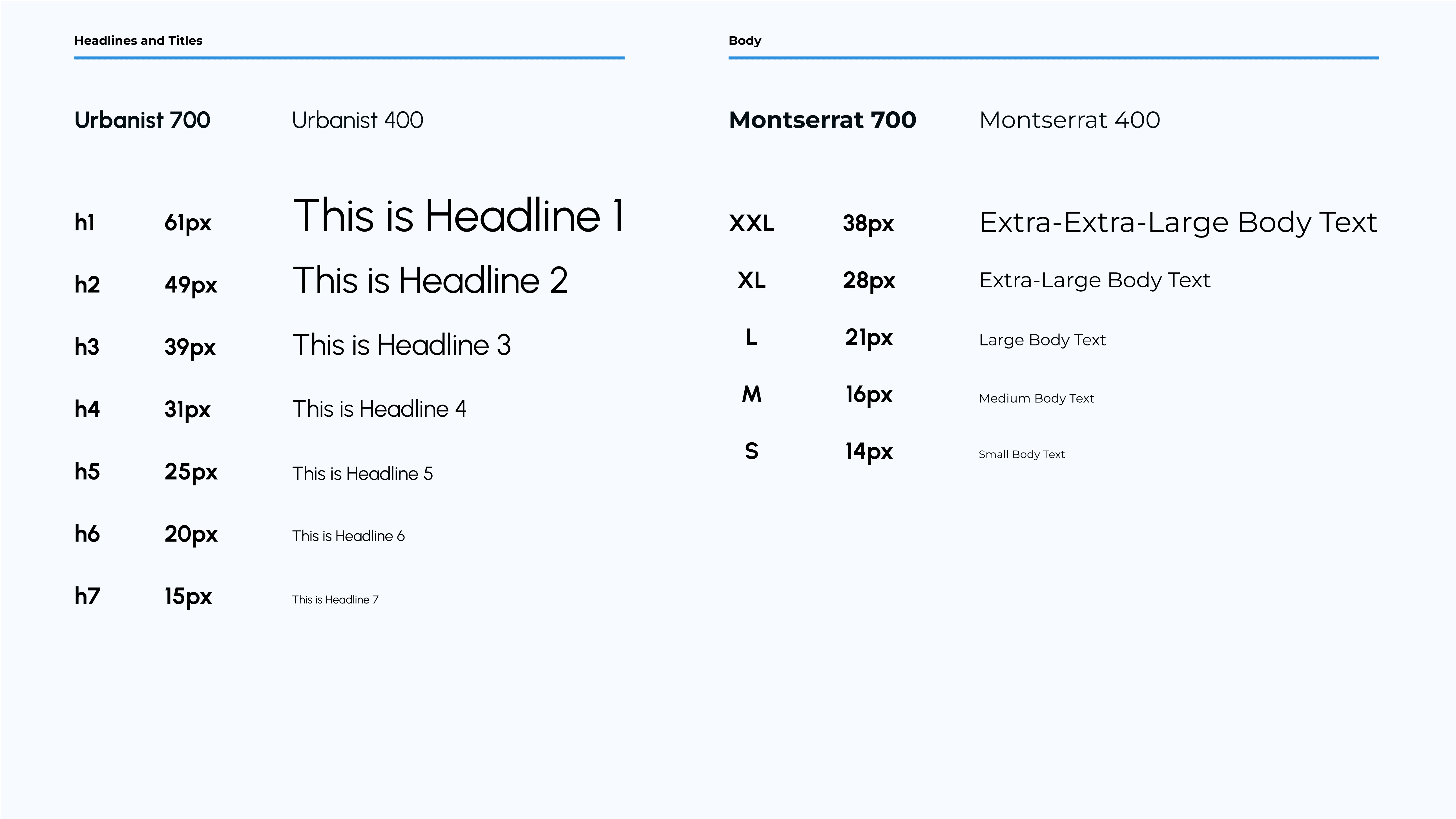The width and height of the screenshot is (1456, 819).
Task: Select the 'This is Headline 1' text
Action: tap(458, 216)
